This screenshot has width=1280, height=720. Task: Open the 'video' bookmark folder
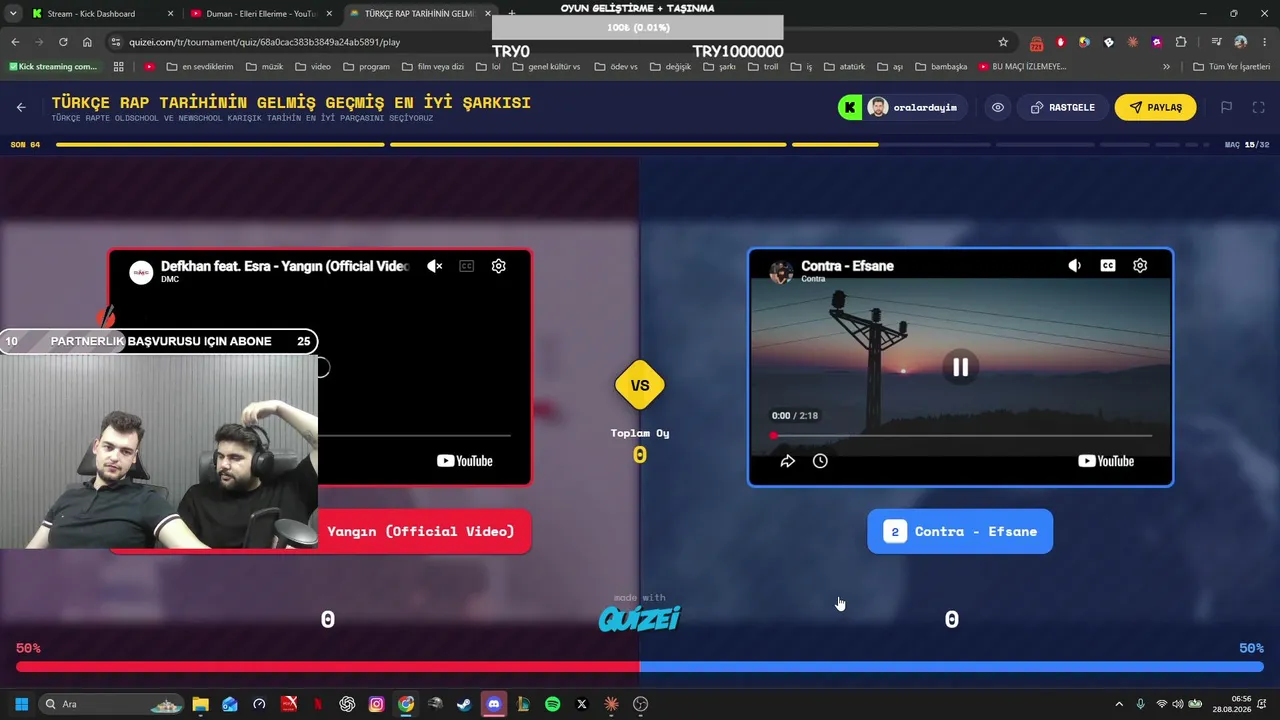click(312, 67)
